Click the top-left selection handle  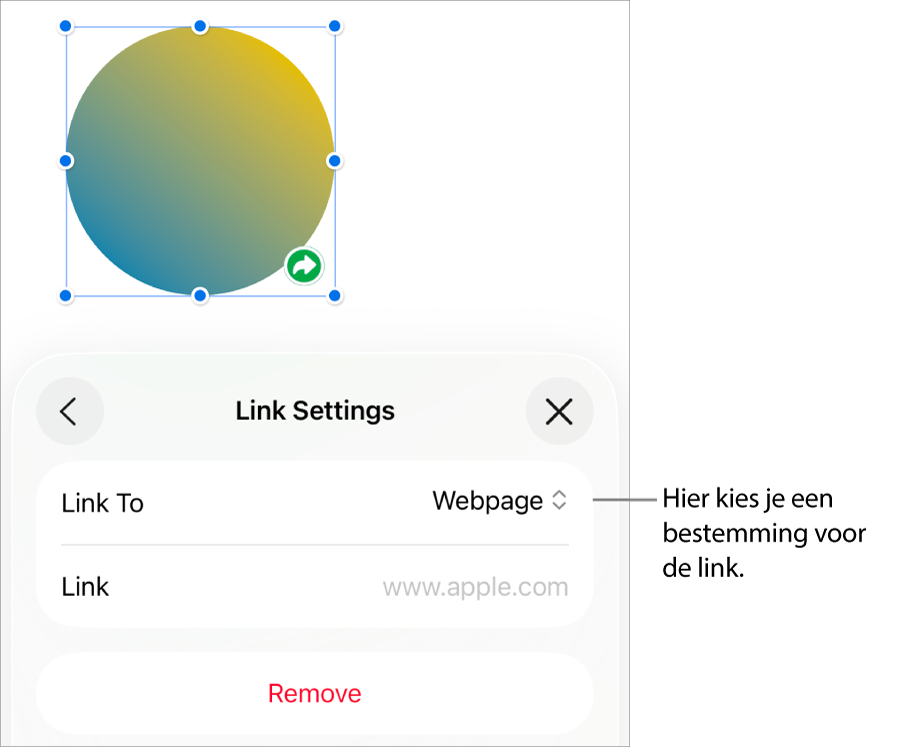(x=66, y=26)
